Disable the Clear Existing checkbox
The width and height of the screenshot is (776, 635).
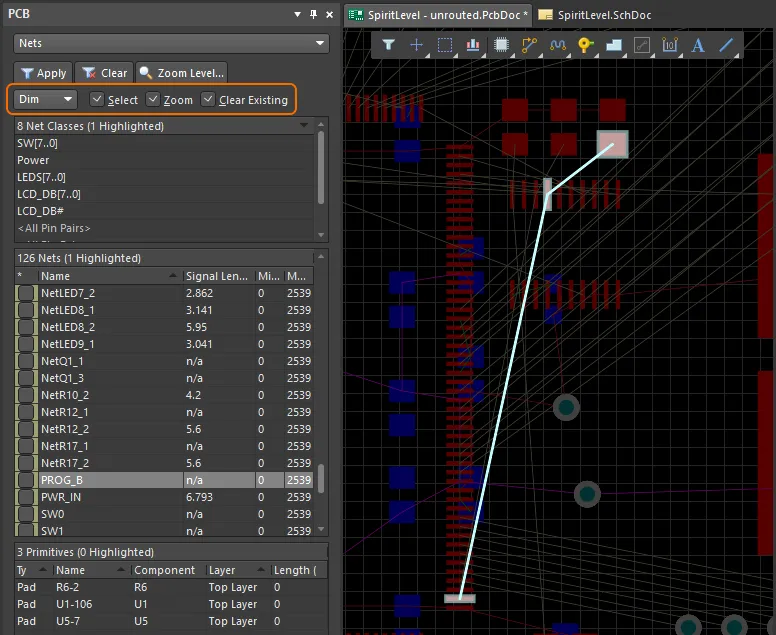[208, 100]
